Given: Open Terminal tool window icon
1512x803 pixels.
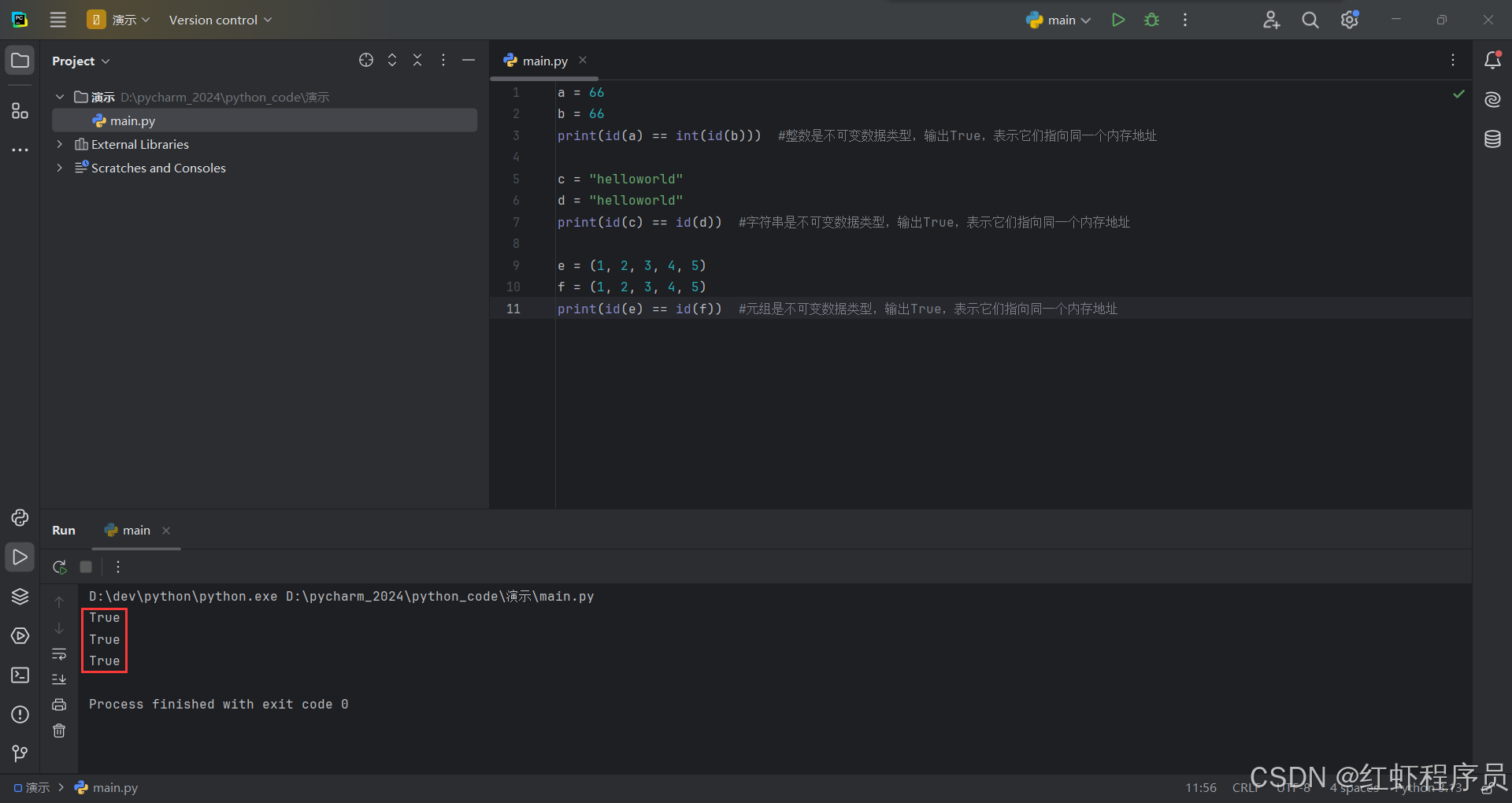Looking at the screenshot, I should coord(20,675).
